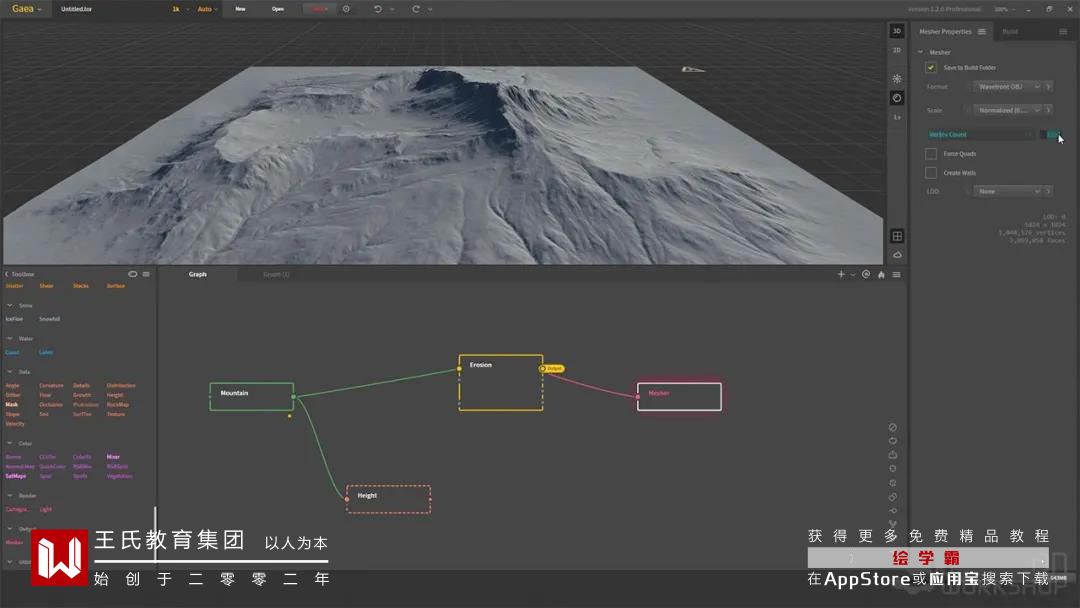Click the Vertex Count teal value box

(1051, 134)
